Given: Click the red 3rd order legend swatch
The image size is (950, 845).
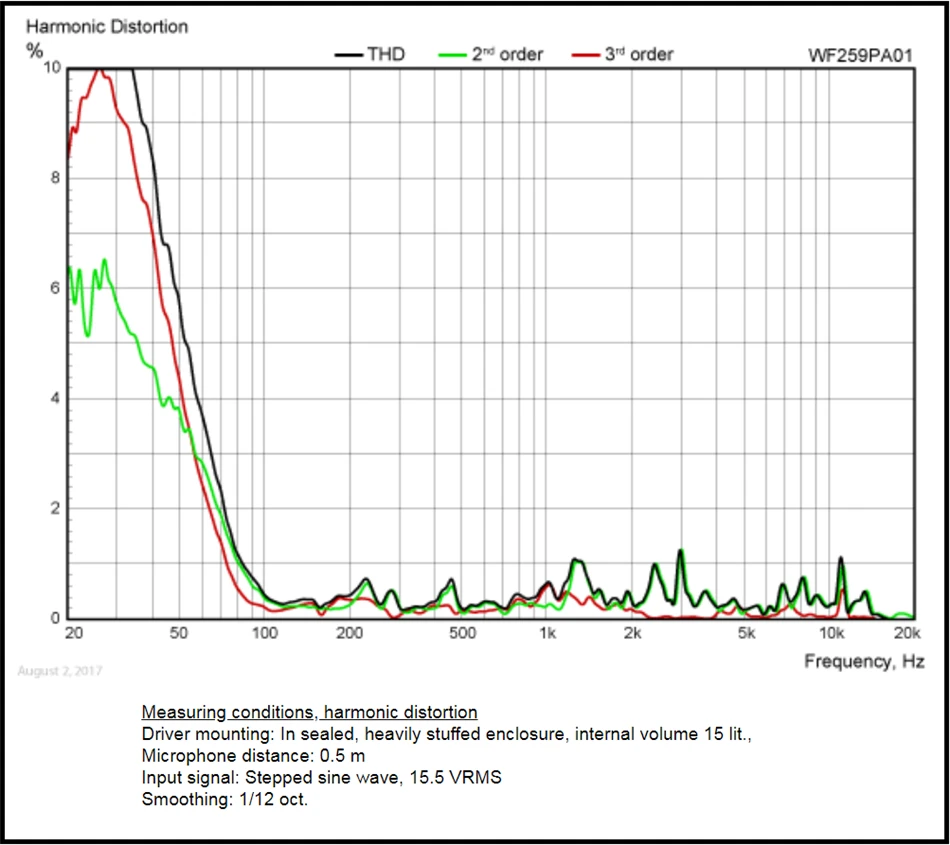Looking at the screenshot, I should point(586,55).
